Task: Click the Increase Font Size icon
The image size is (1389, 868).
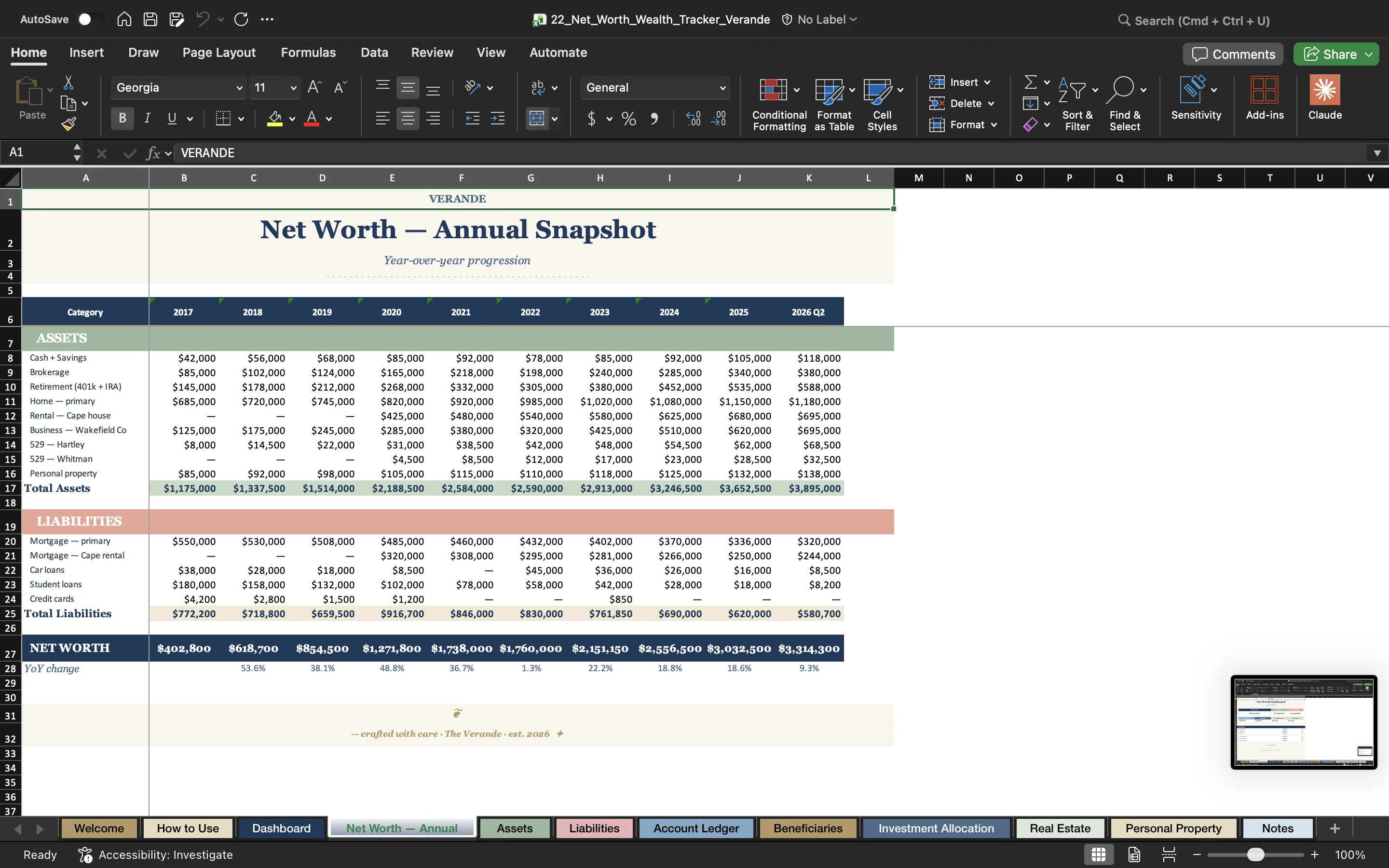Action: point(314,87)
